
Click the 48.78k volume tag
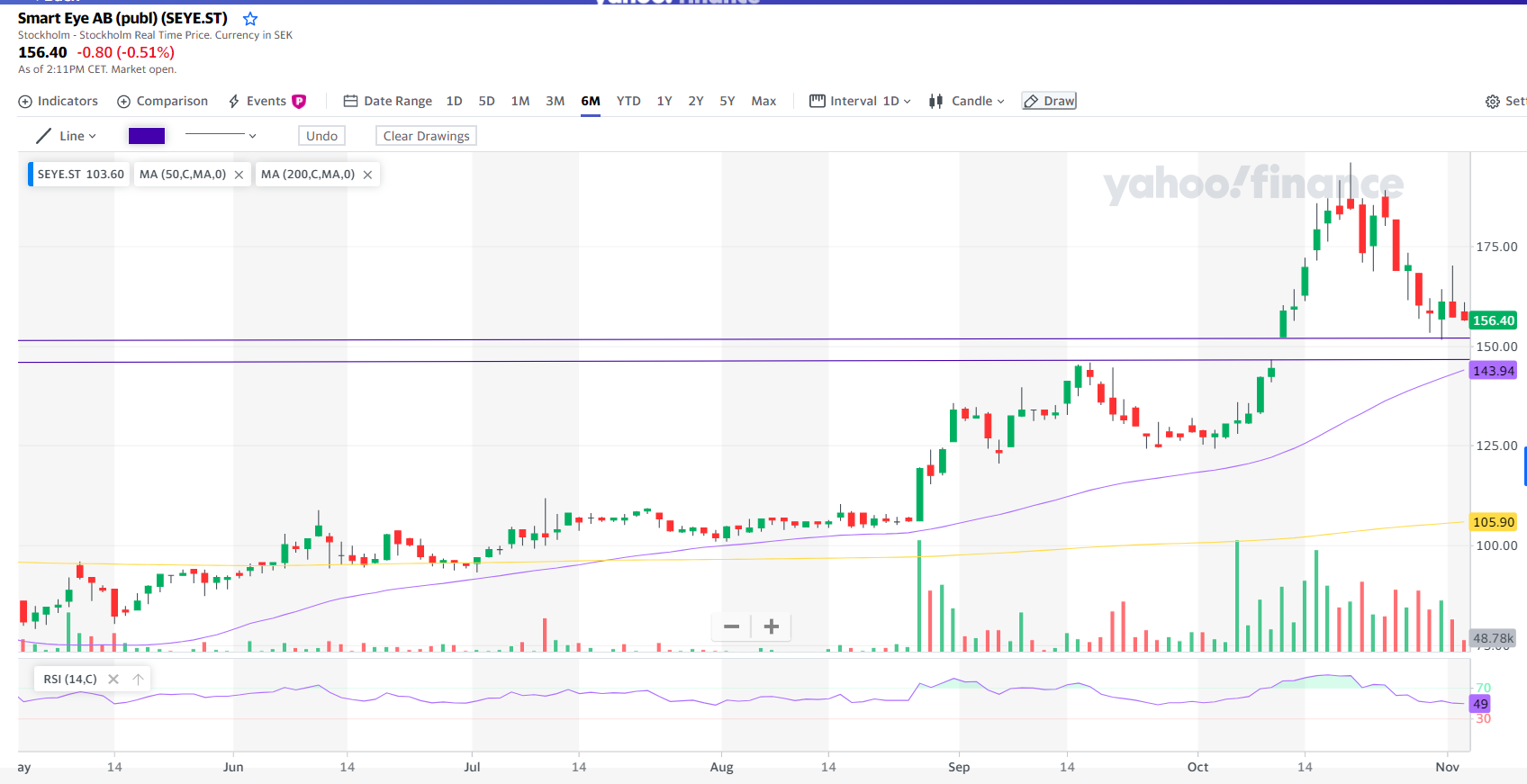pyautogui.click(x=1494, y=638)
